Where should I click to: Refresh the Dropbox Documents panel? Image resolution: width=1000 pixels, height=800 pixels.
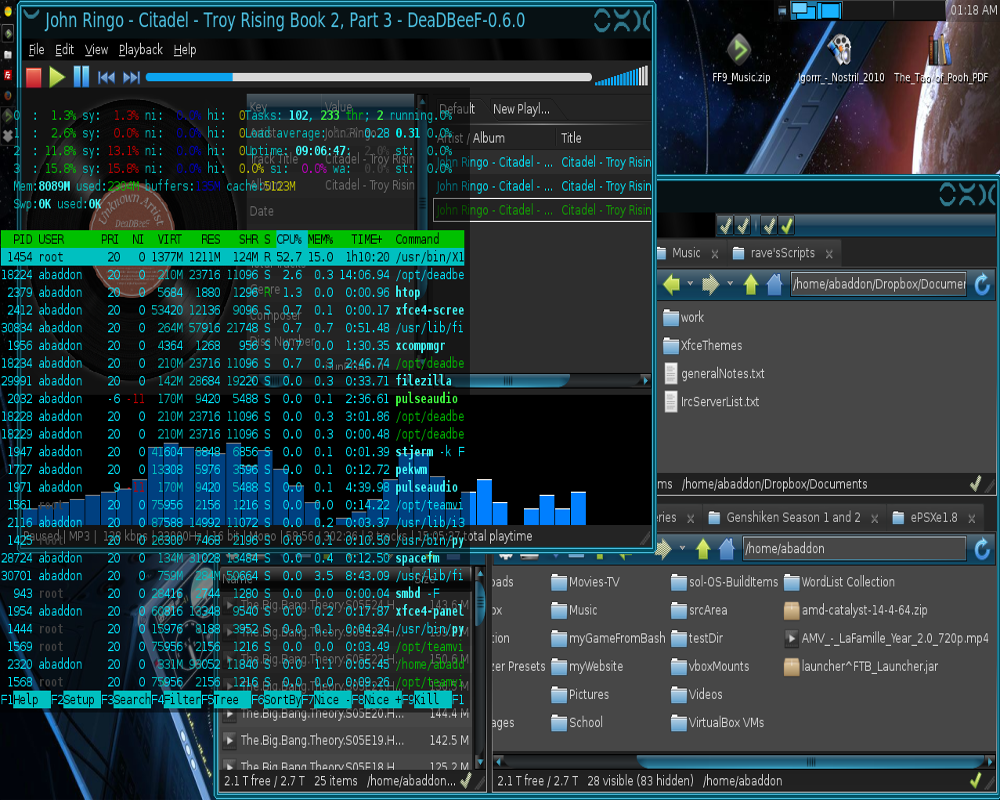tap(983, 284)
